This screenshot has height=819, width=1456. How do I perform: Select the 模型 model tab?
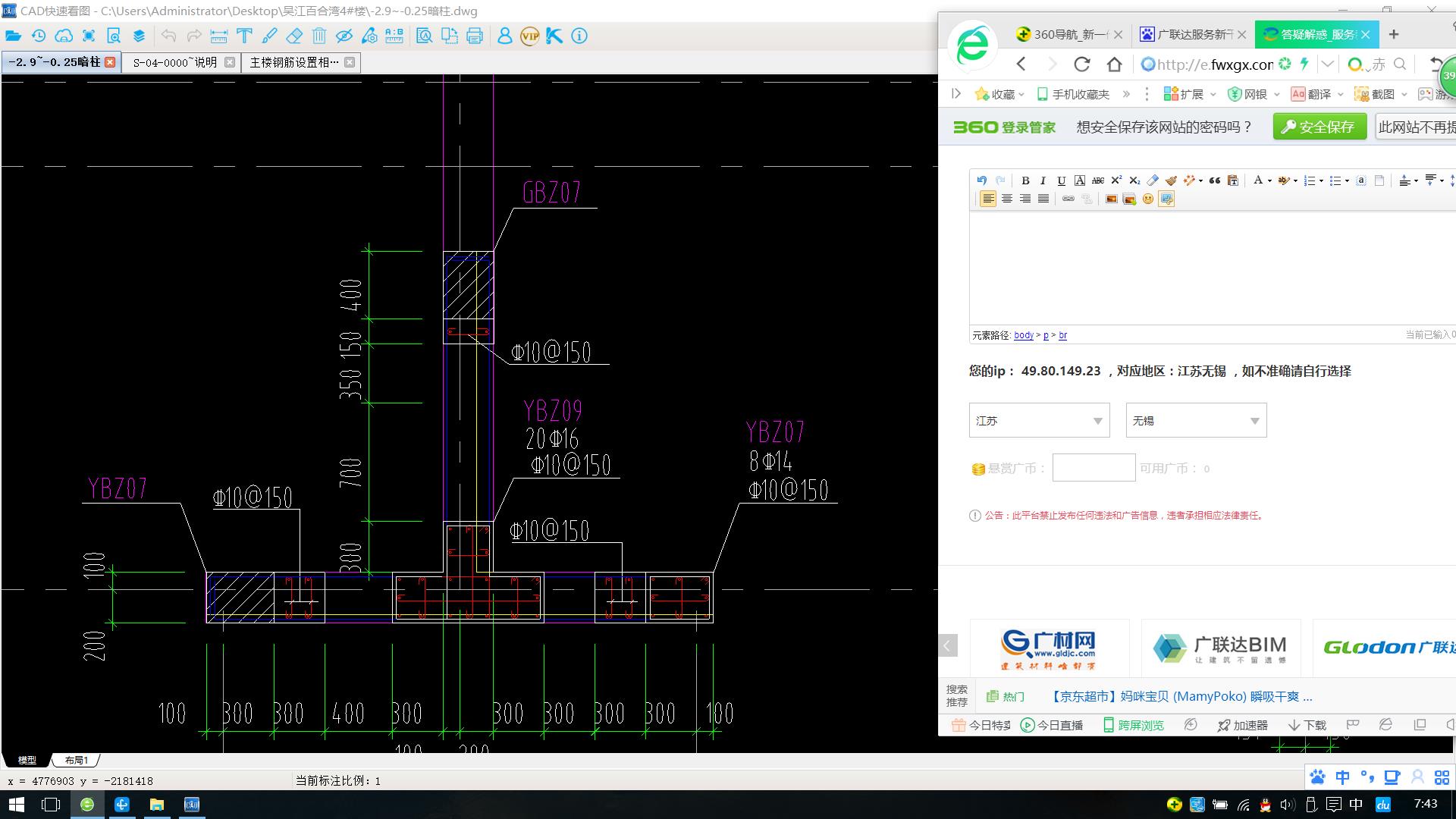pos(27,760)
